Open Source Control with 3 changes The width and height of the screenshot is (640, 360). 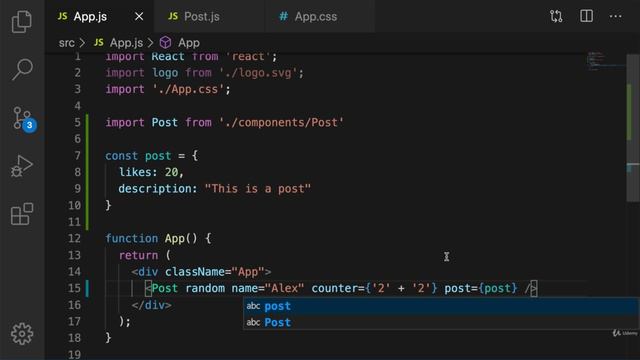click(23, 118)
